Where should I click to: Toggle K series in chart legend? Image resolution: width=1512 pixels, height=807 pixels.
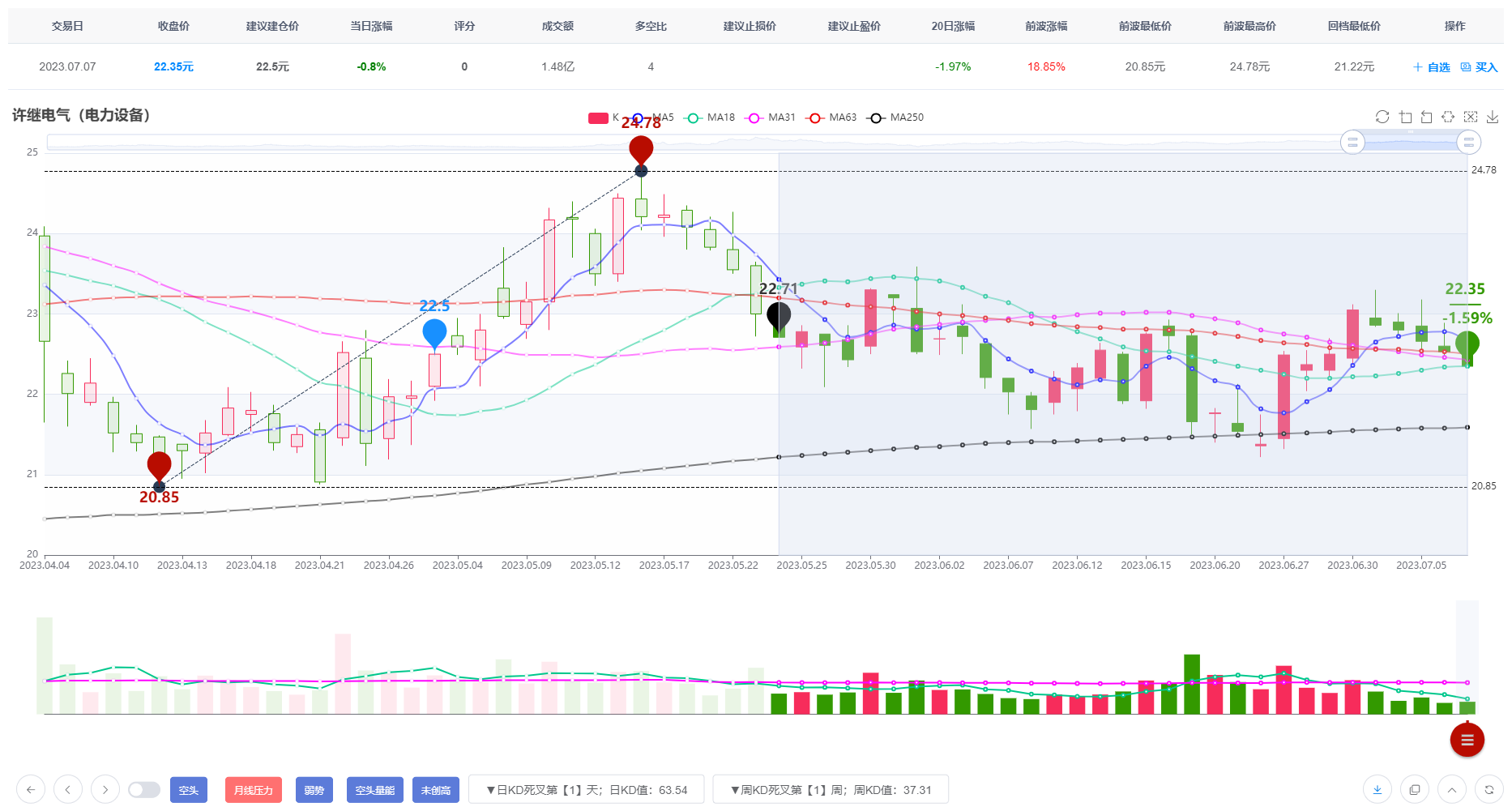603,117
